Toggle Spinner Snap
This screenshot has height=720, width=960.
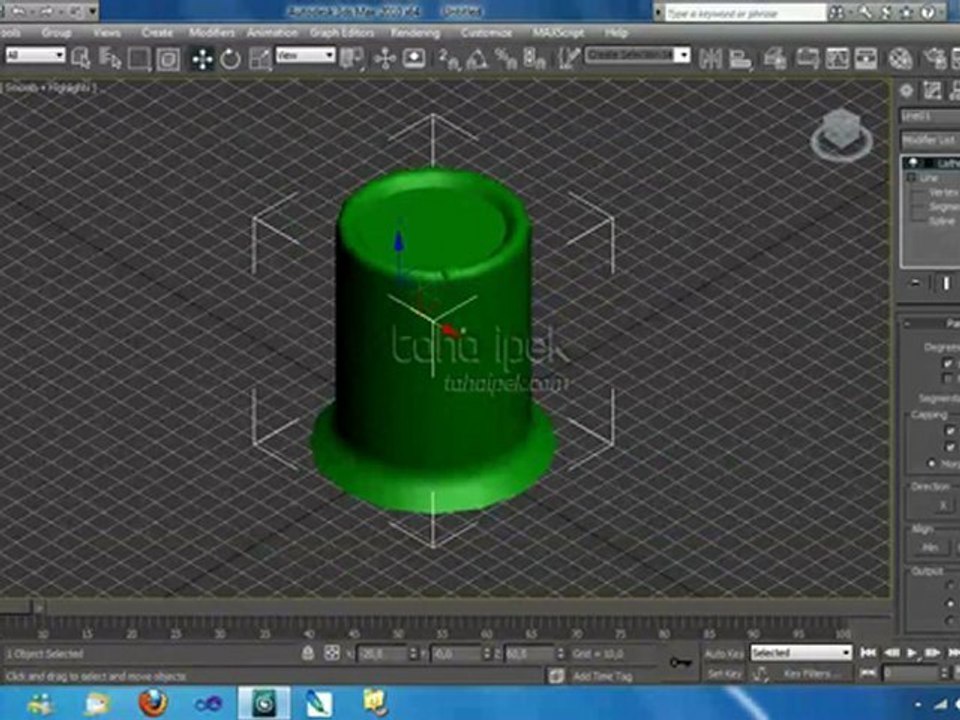click(535, 59)
